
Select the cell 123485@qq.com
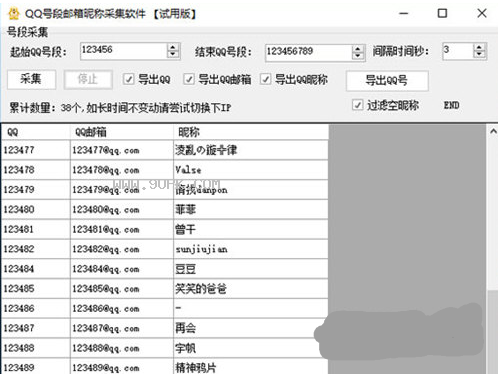pyautogui.click(x=122, y=289)
